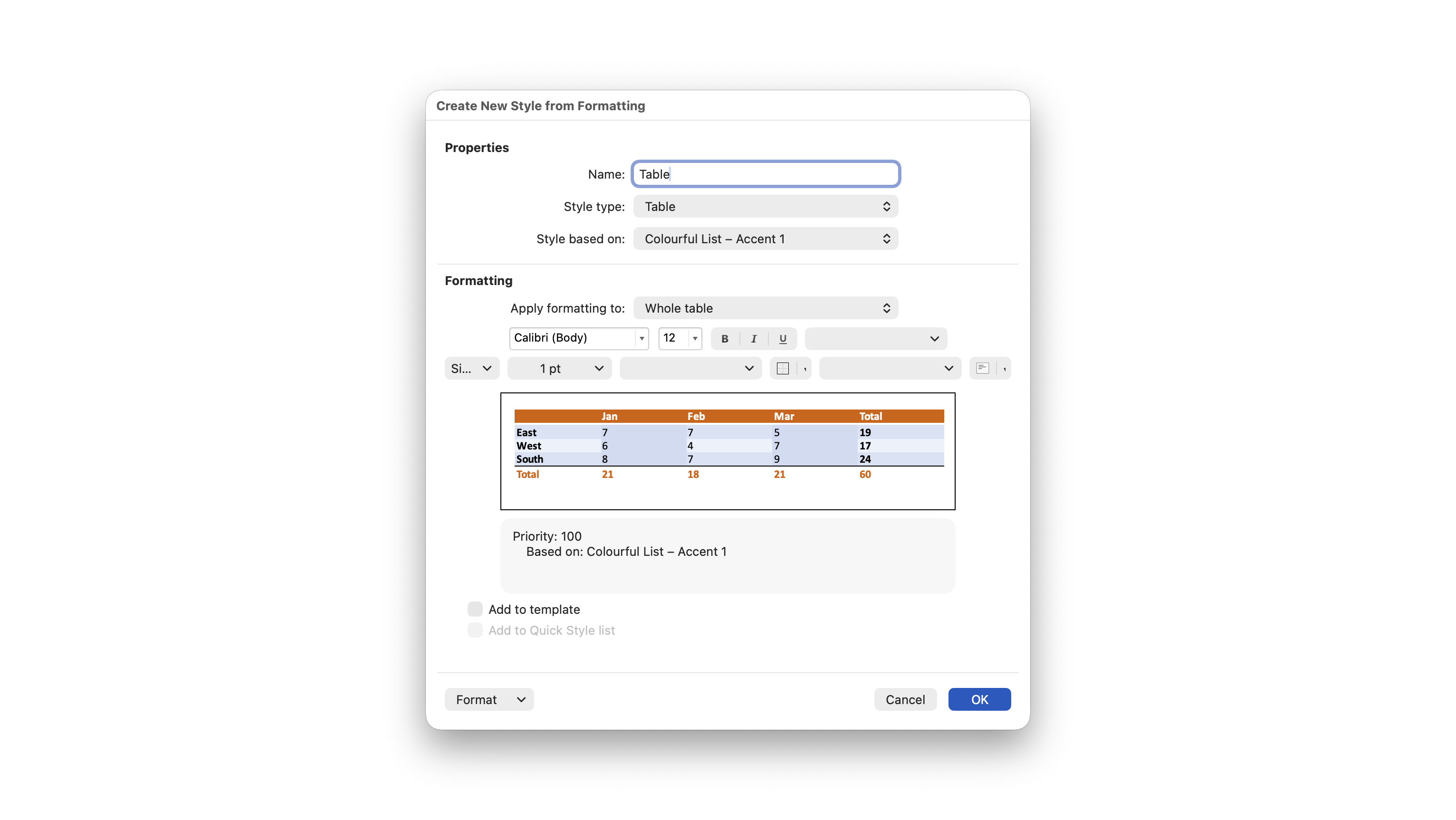Toggle bold formatting button
The image size is (1456, 820).
(725, 339)
